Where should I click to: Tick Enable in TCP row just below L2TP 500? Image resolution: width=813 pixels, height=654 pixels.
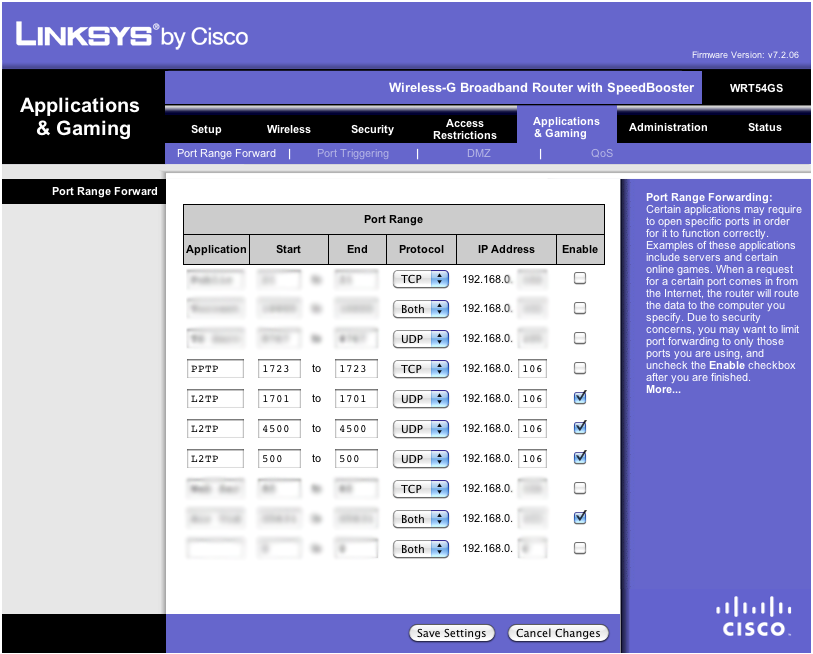580,488
